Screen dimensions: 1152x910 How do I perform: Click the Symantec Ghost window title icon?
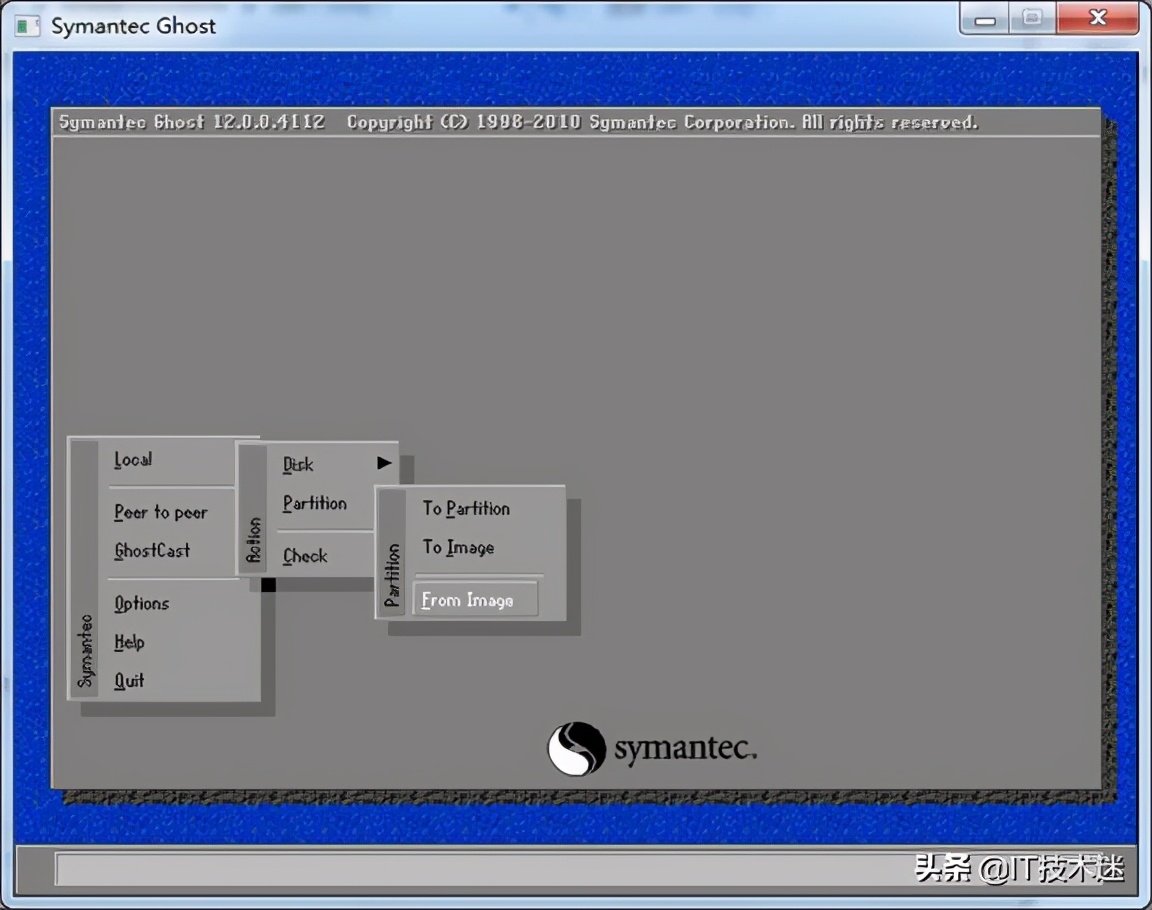click(x=26, y=26)
